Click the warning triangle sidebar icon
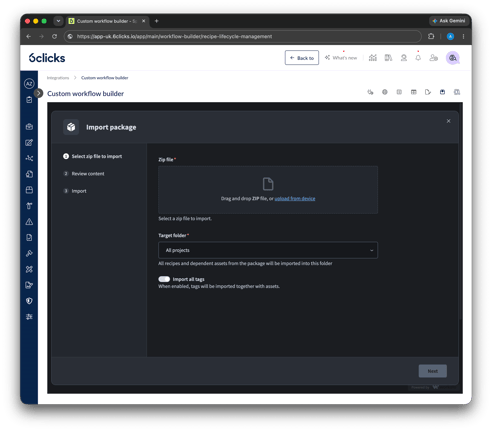 pyautogui.click(x=29, y=222)
